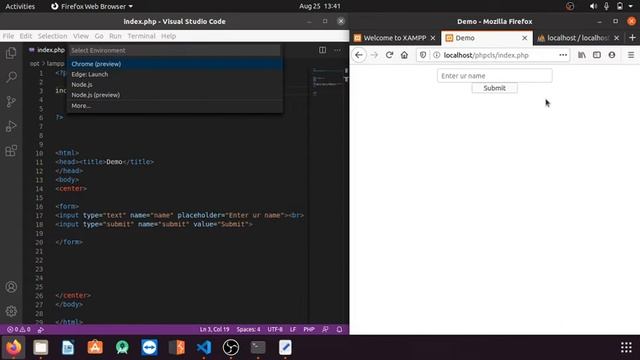Screen dimensions: 640x360
Task: Click the Submit button on the page
Action: coord(494,88)
